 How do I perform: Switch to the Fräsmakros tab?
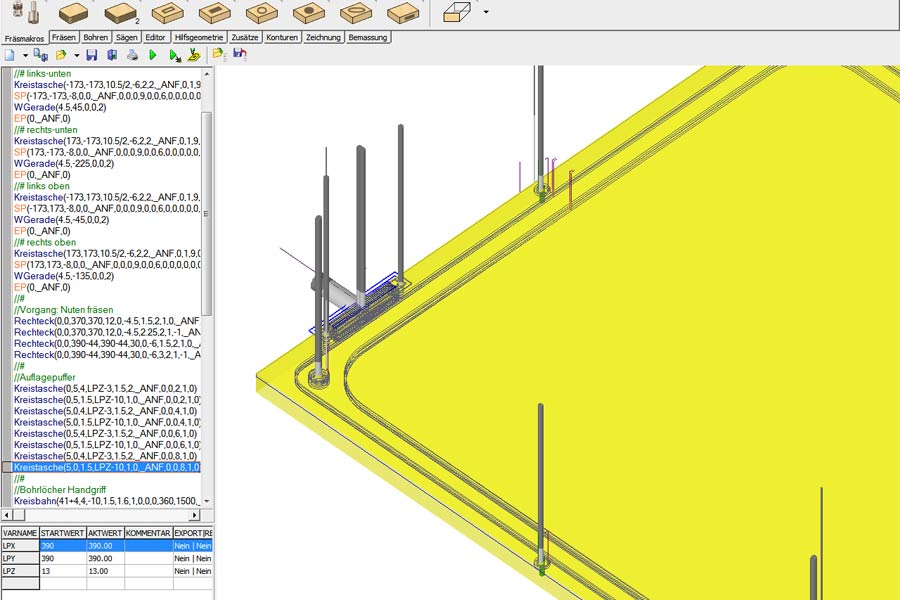tap(25, 38)
